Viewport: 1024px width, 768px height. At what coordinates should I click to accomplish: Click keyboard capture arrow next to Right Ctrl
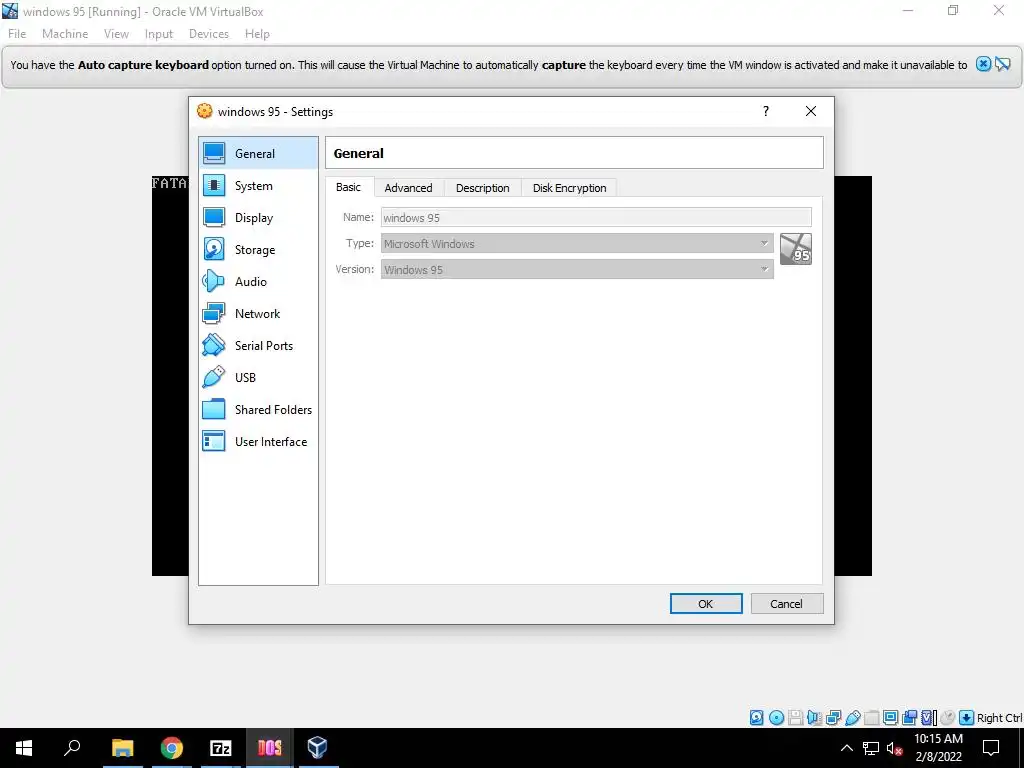click(x=967, y=718)
